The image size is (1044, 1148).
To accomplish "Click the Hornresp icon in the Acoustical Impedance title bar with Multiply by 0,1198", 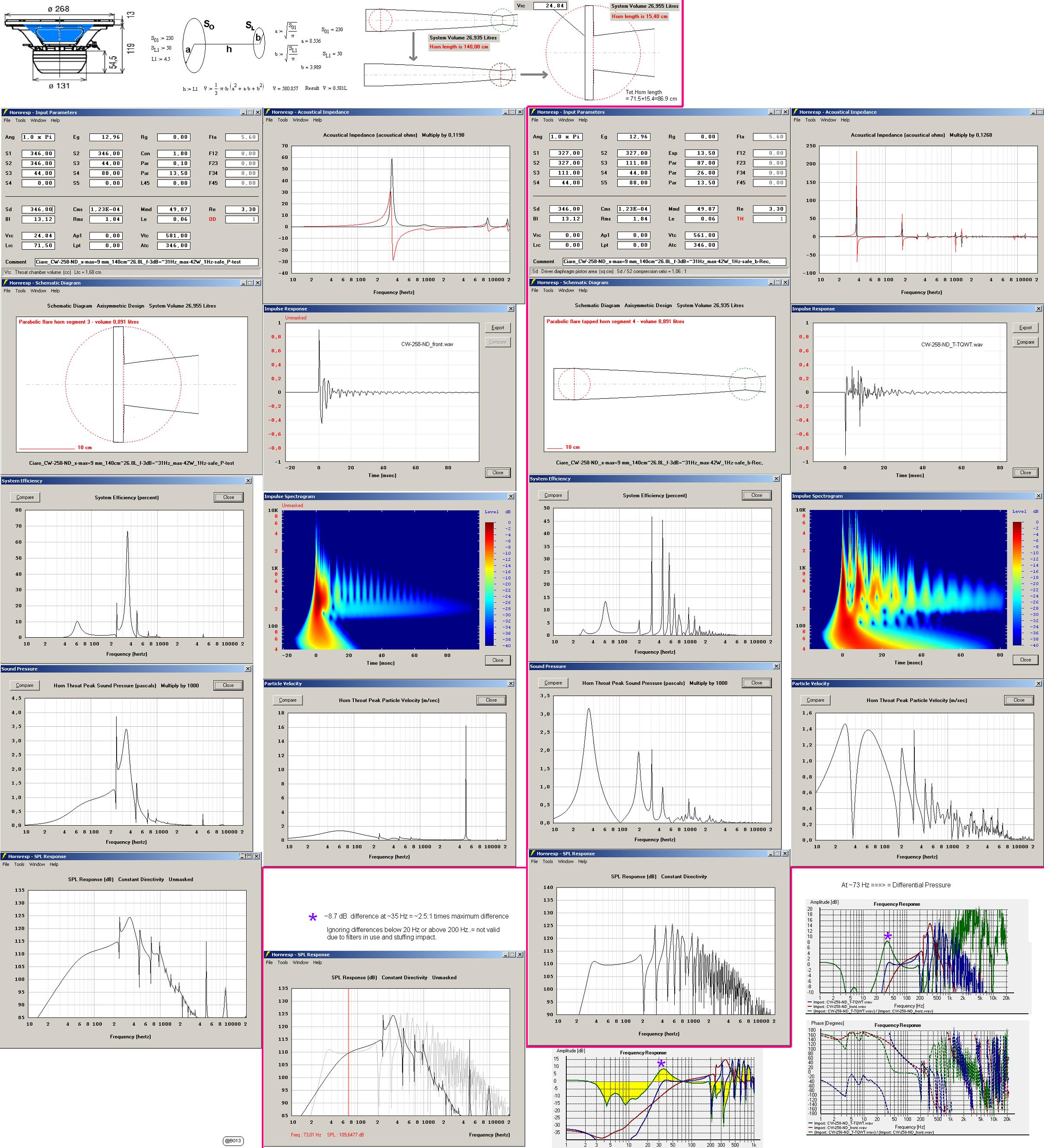I will click(267, 111).
